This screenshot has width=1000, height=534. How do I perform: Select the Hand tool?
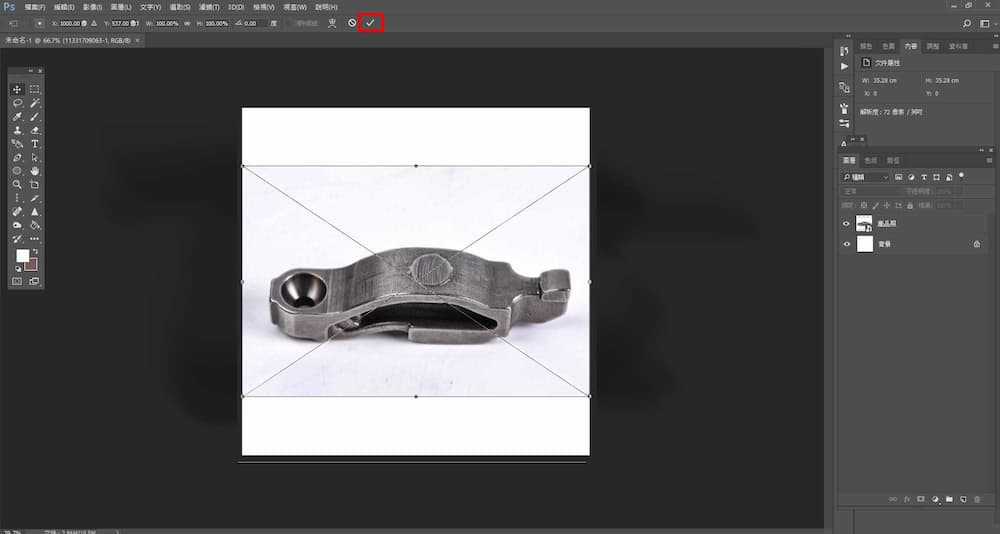point(34,171)
